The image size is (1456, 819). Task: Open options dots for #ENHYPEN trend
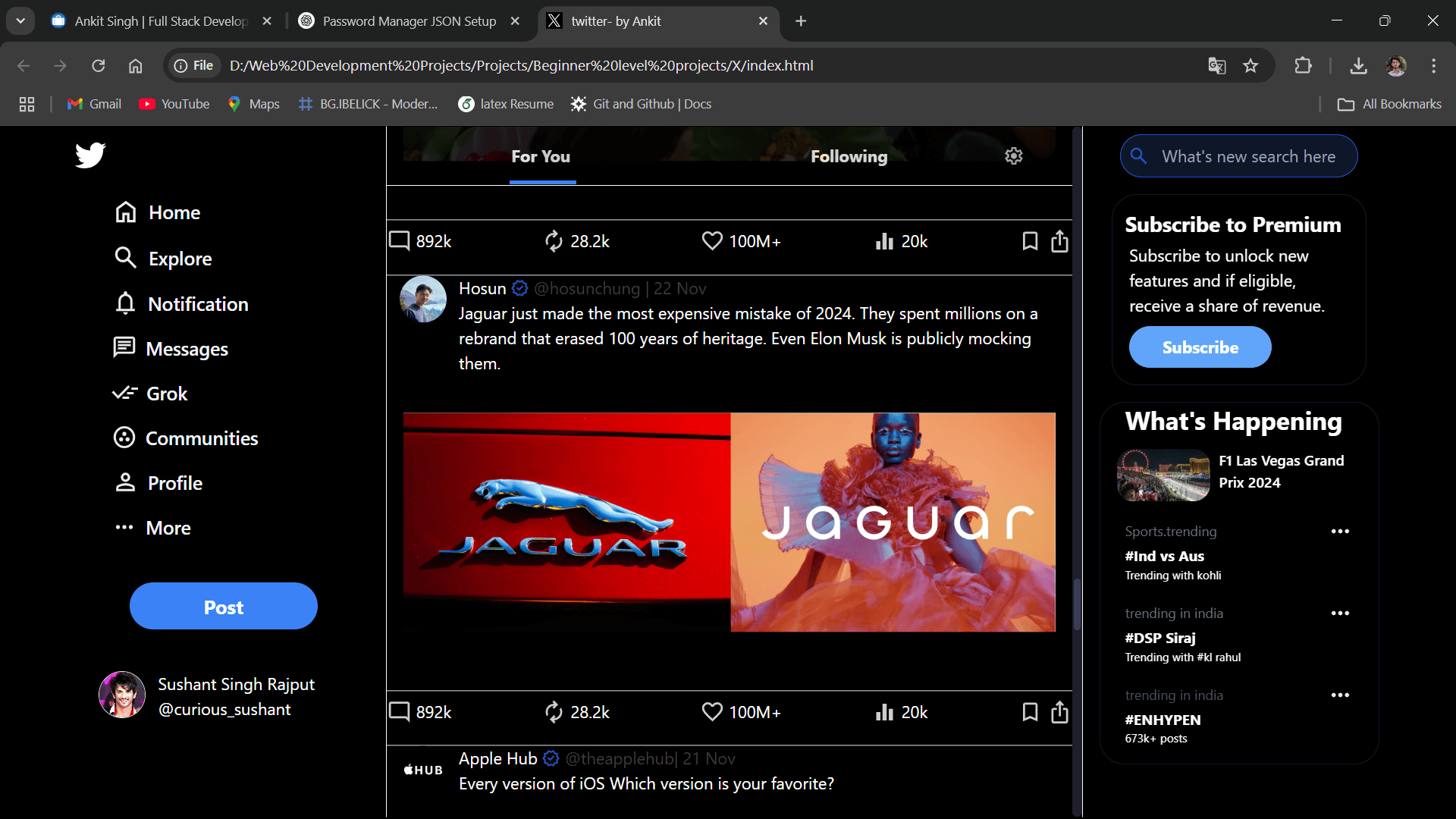1340,695
